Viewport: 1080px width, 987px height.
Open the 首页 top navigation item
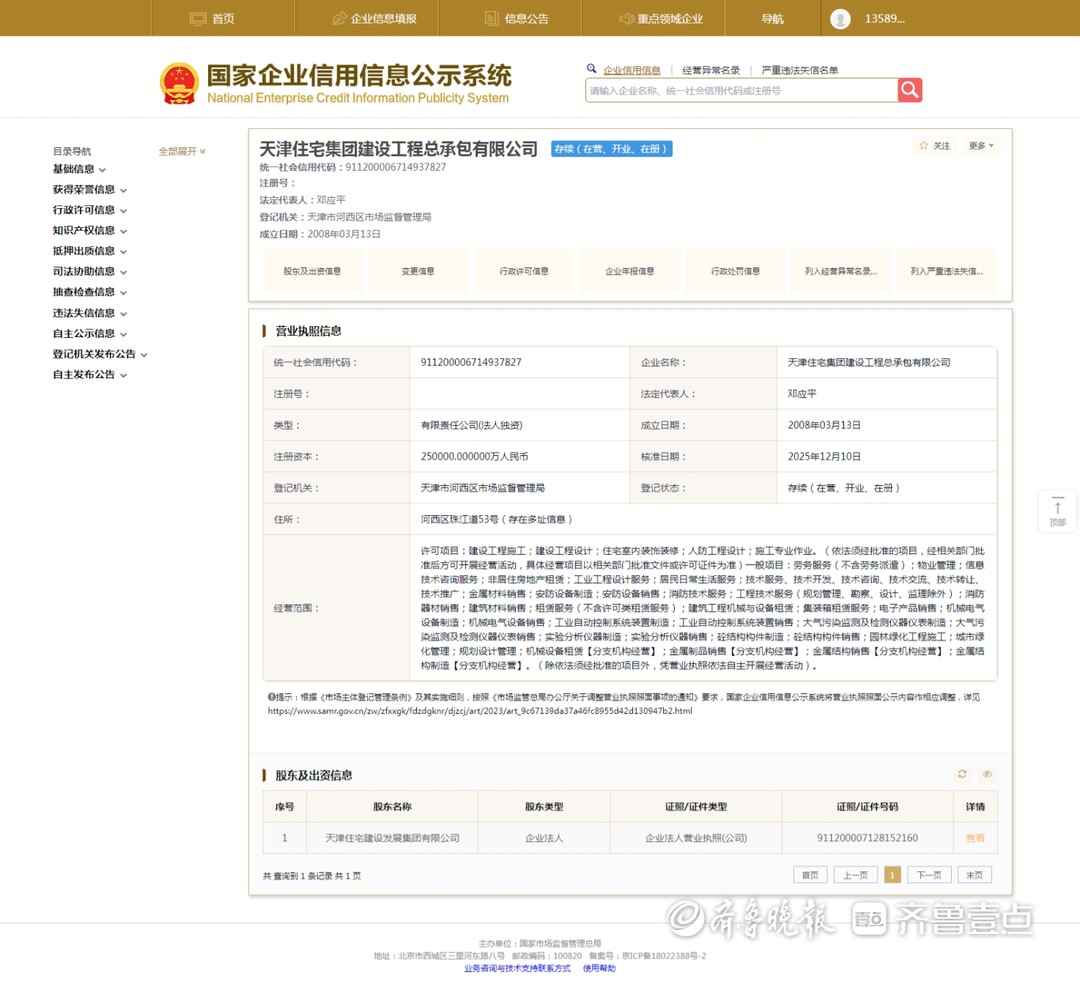(212, 19)
